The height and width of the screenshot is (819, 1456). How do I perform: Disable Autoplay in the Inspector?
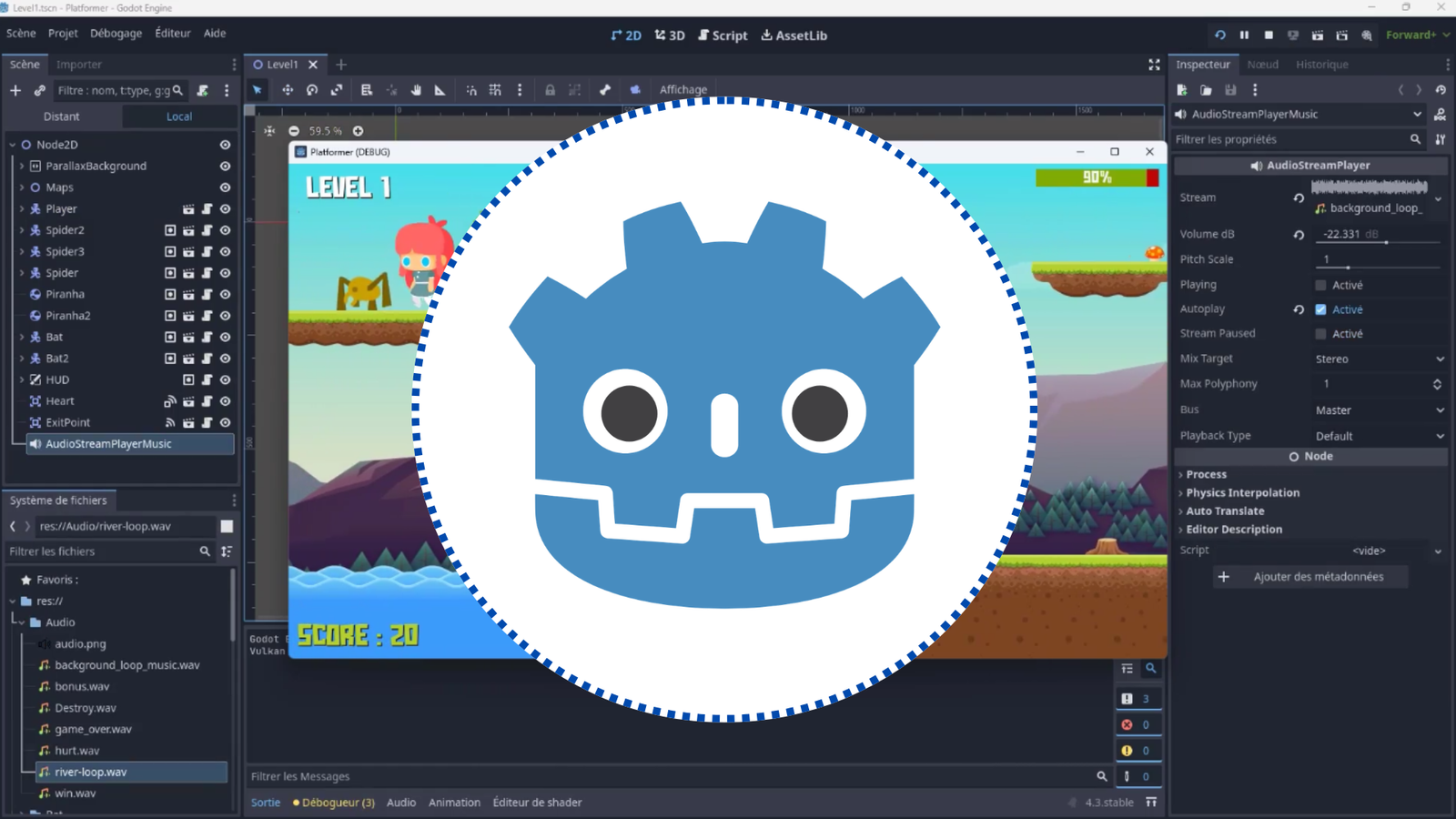[x=1322, y=309]
